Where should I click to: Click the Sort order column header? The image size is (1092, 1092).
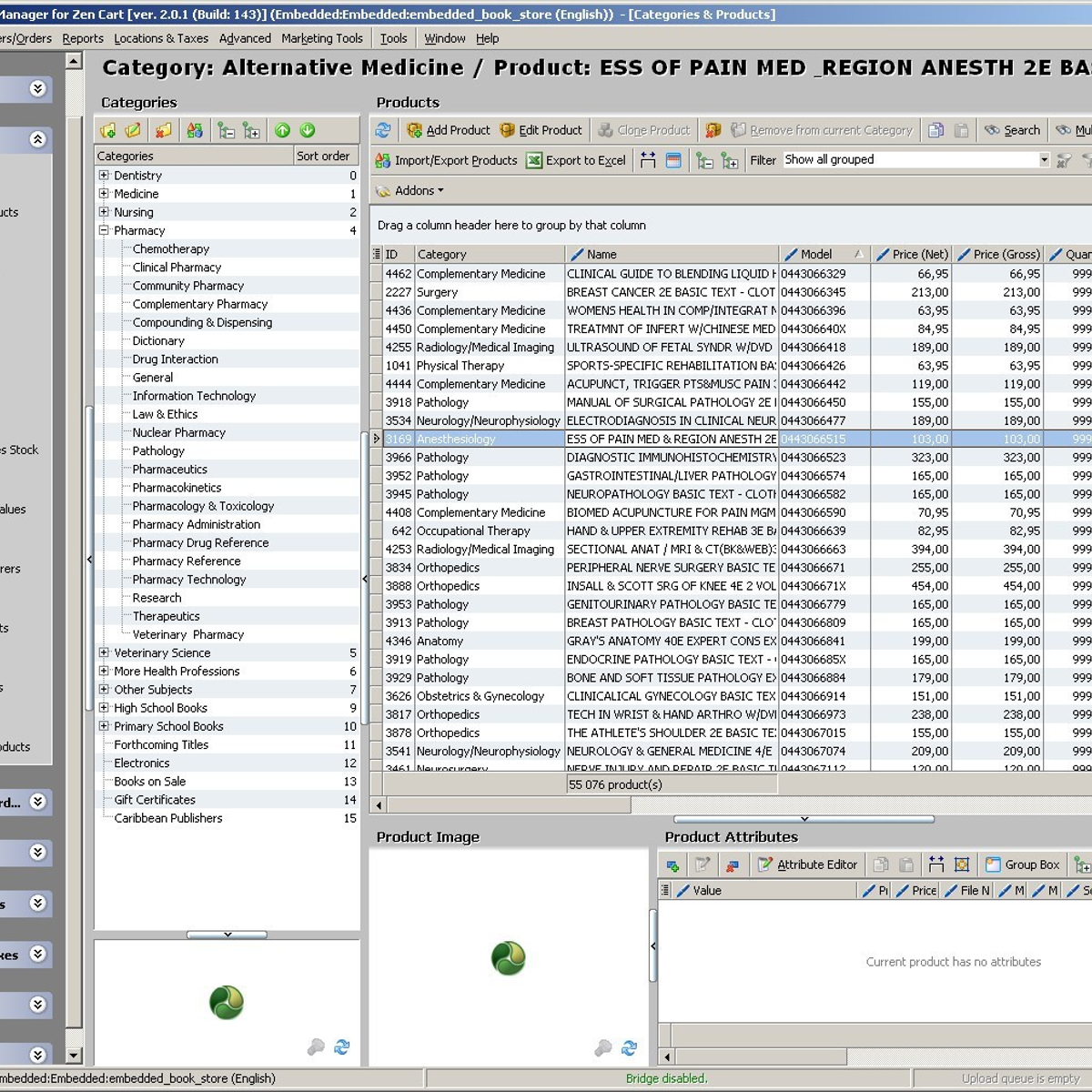tap(326, 156)
